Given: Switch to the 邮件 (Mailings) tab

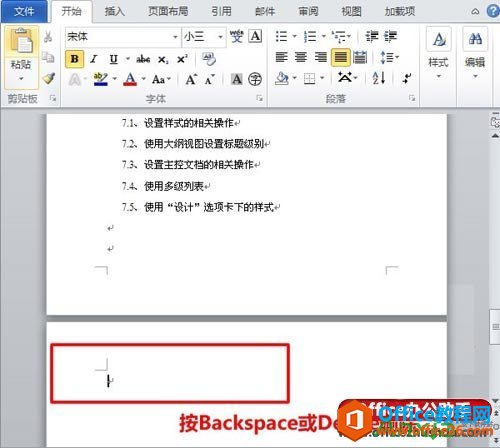Looking at the screenshot, I should click(265, 11).
